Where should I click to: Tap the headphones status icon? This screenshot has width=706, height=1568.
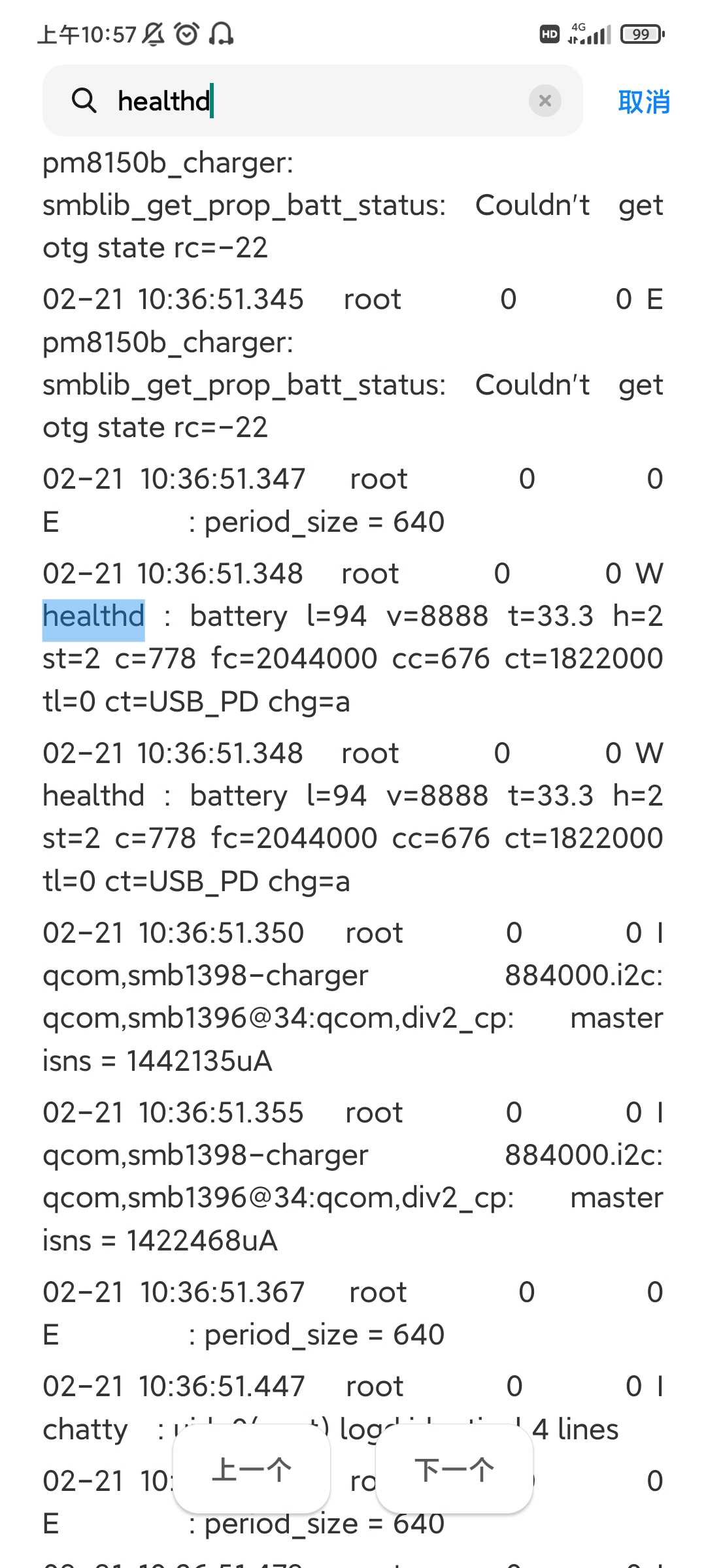click(221, 34)
